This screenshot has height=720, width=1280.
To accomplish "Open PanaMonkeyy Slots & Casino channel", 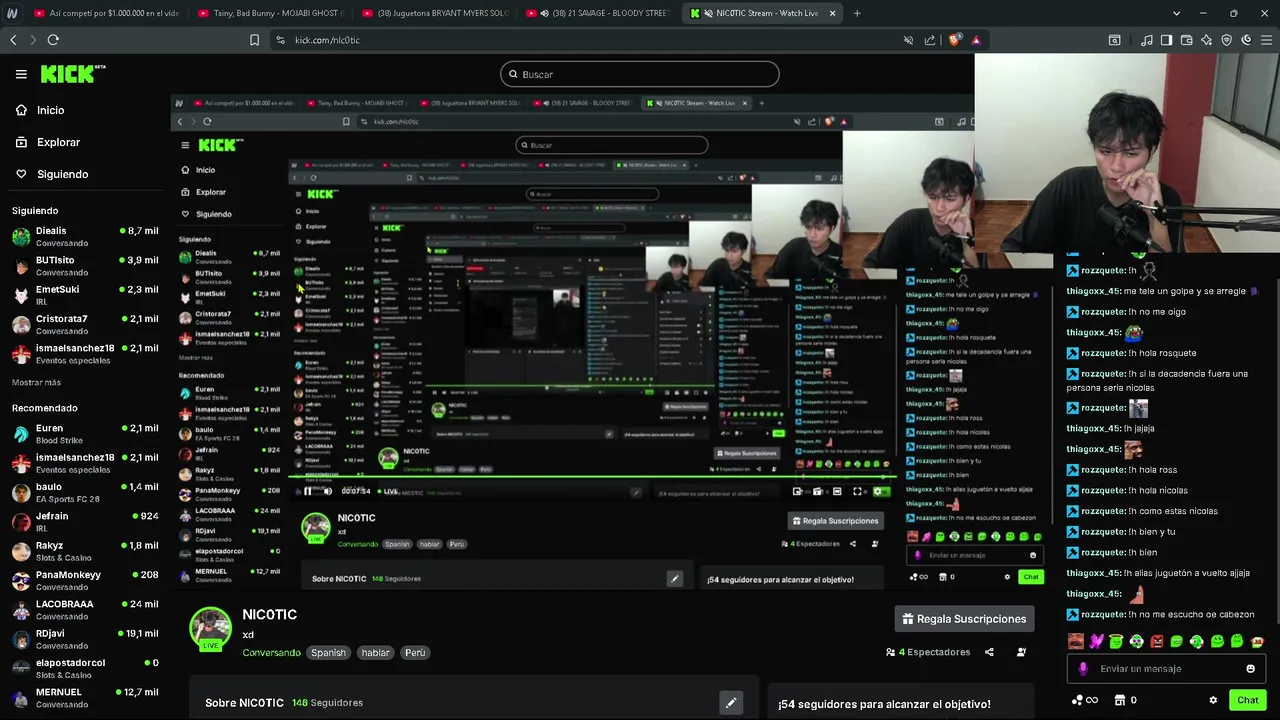I will point(85,581).
